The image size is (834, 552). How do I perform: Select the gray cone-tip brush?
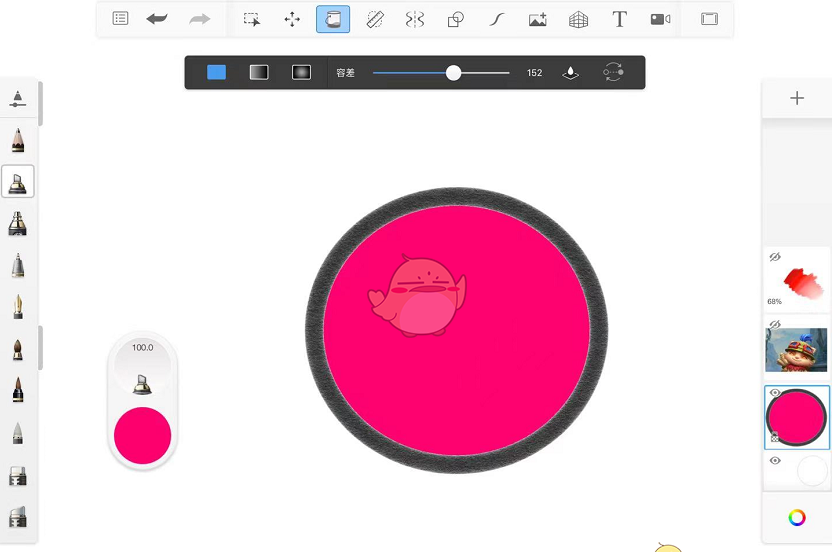[18, 433]
